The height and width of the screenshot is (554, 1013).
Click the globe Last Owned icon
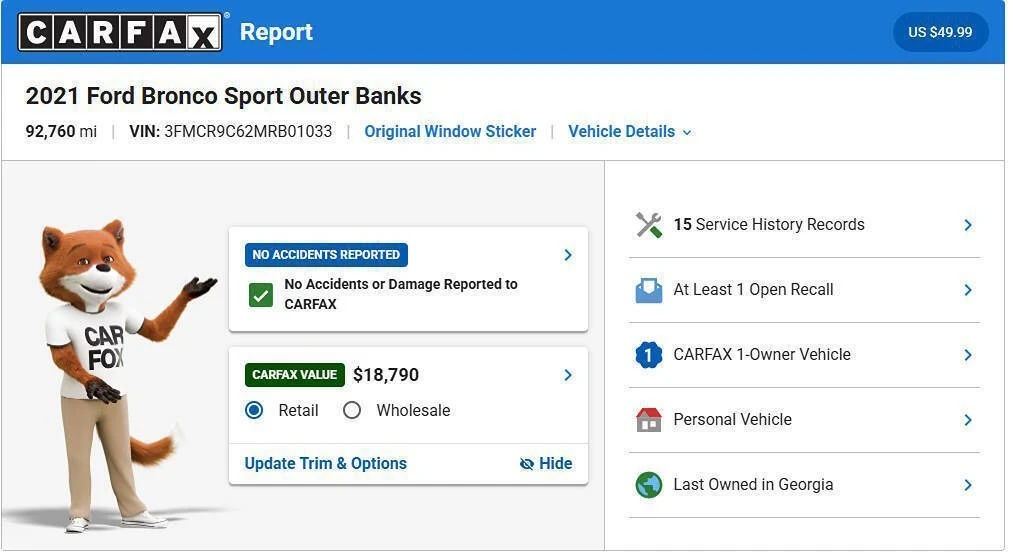(x=649, y=485)
